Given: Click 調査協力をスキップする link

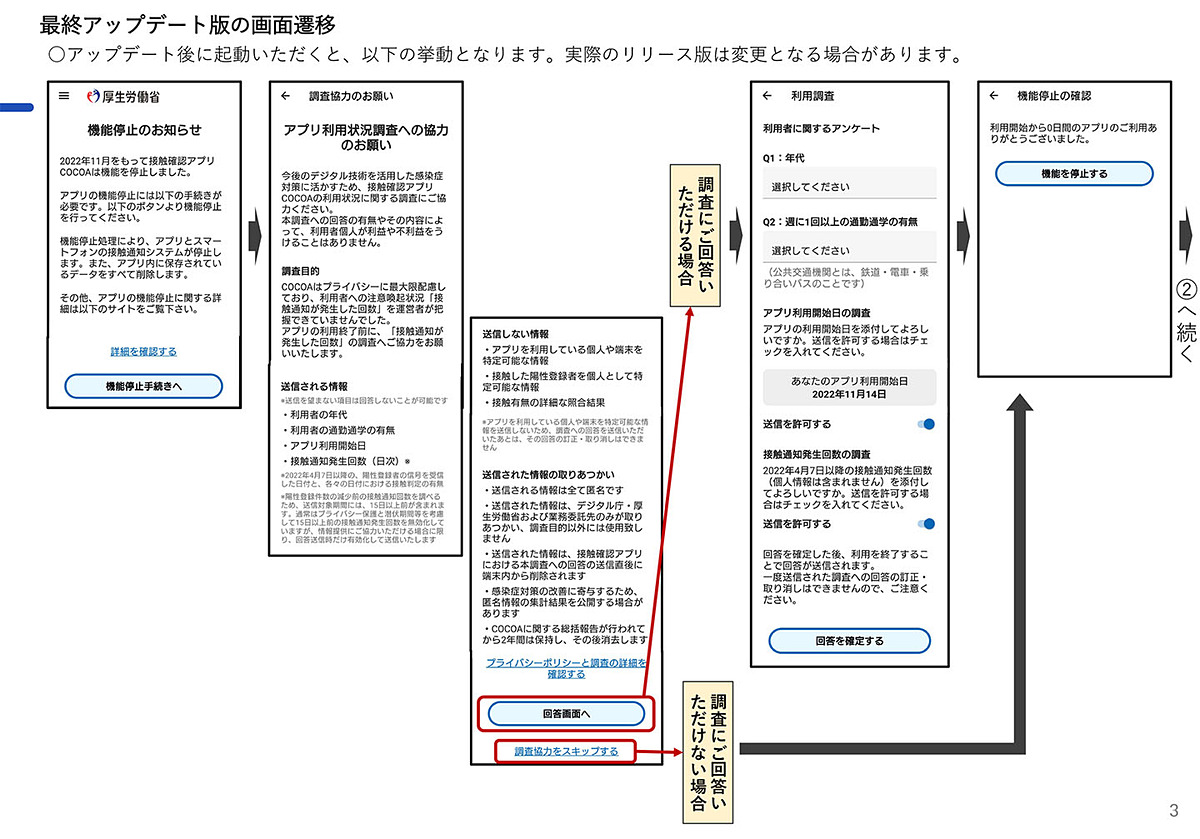Looking at the screenshot, I should pos(566,751).
